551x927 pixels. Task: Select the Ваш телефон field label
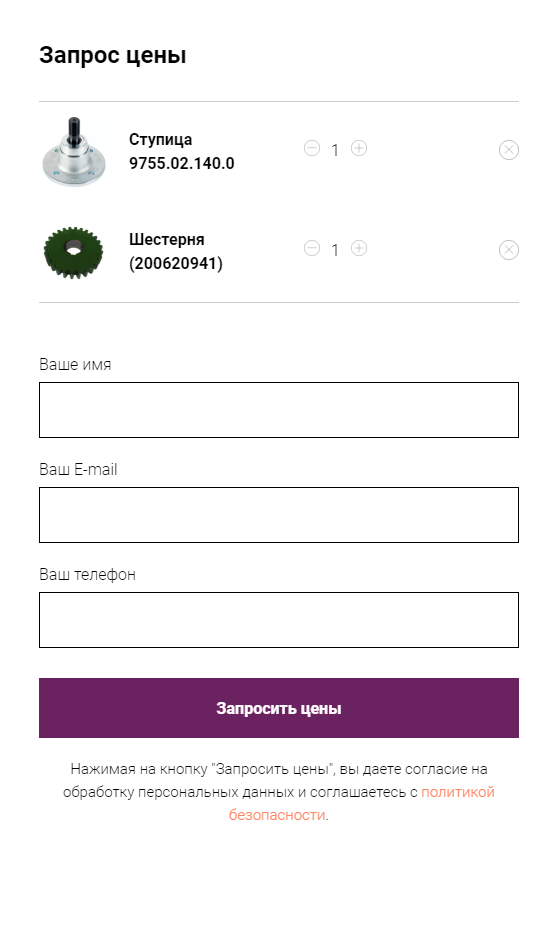pyautogui.click(x=87, y=575)
